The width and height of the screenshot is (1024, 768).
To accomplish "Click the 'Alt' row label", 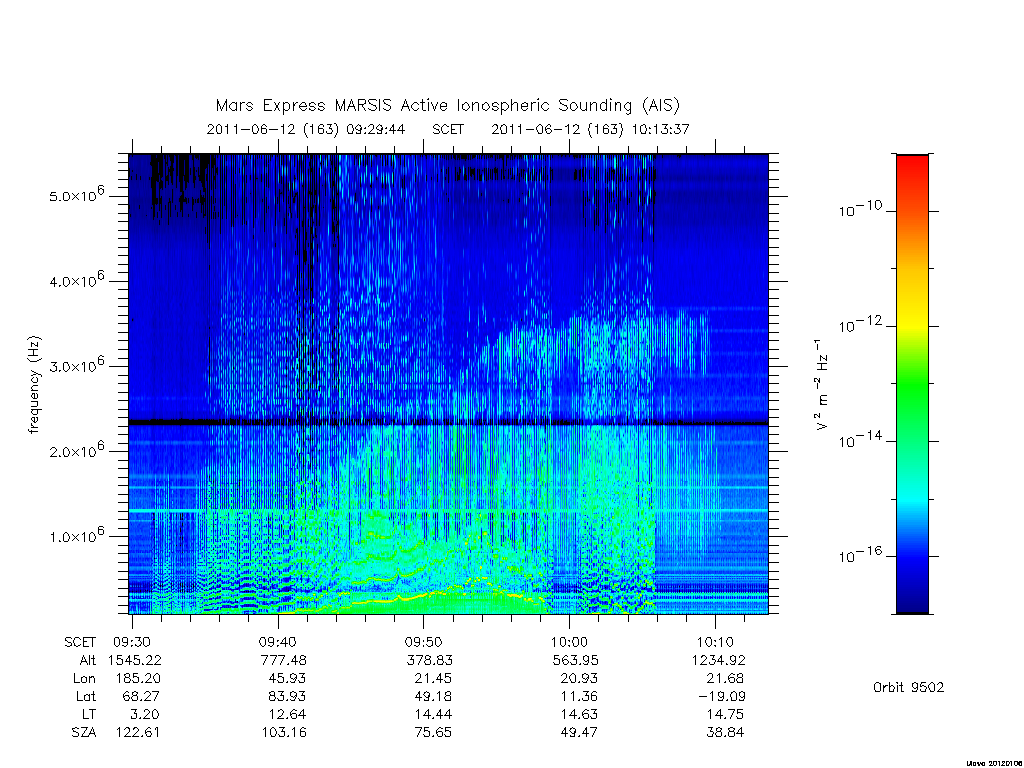I will pos(87,660).
